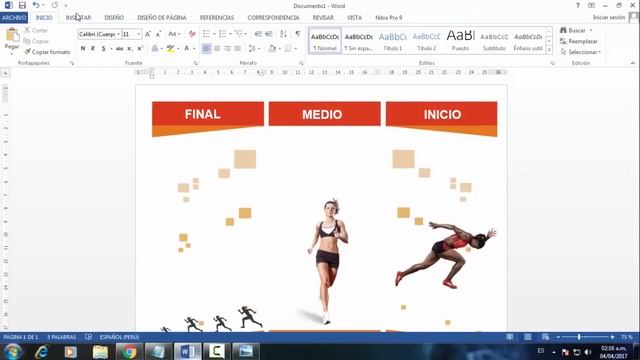This screenshot has width=640, height=360.
Task: Clear all formatting with the eraser icon
Action: pyautogui.click(x=192, y=34)
